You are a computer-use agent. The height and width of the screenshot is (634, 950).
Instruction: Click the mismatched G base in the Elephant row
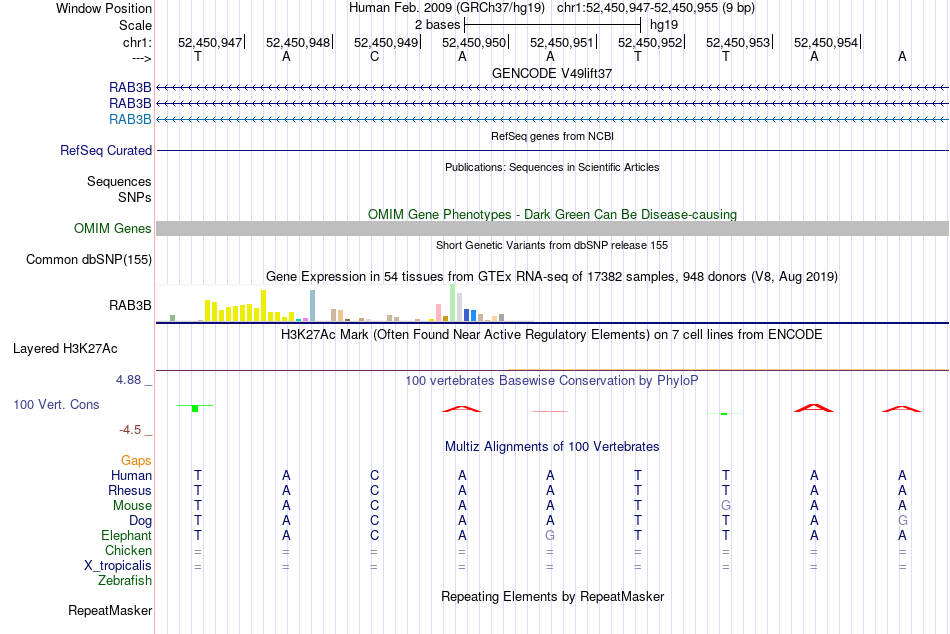click(x=550, y=535)
